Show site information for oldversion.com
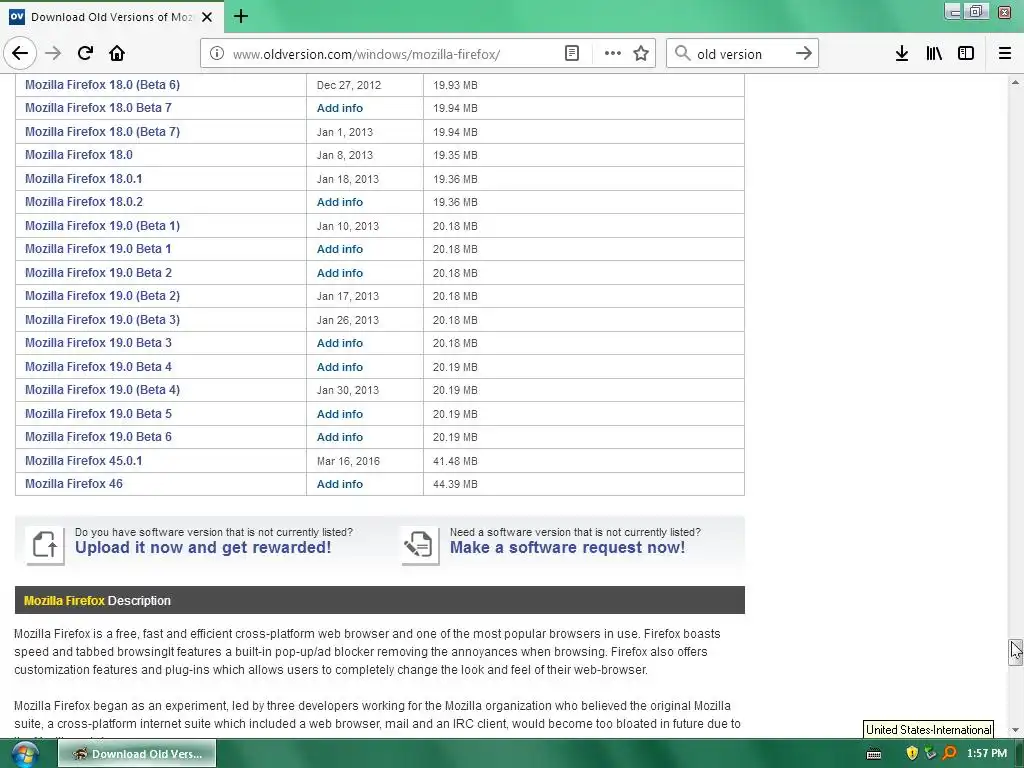The height and width of the screenshot is (768, 1024). coord(217,54)
